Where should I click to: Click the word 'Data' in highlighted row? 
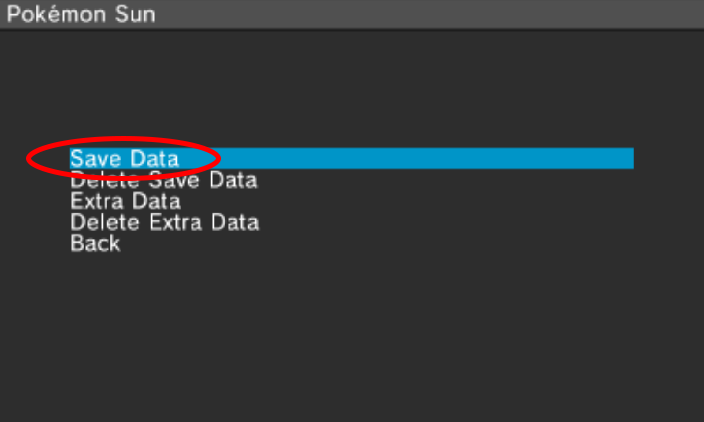coord(154,159)
